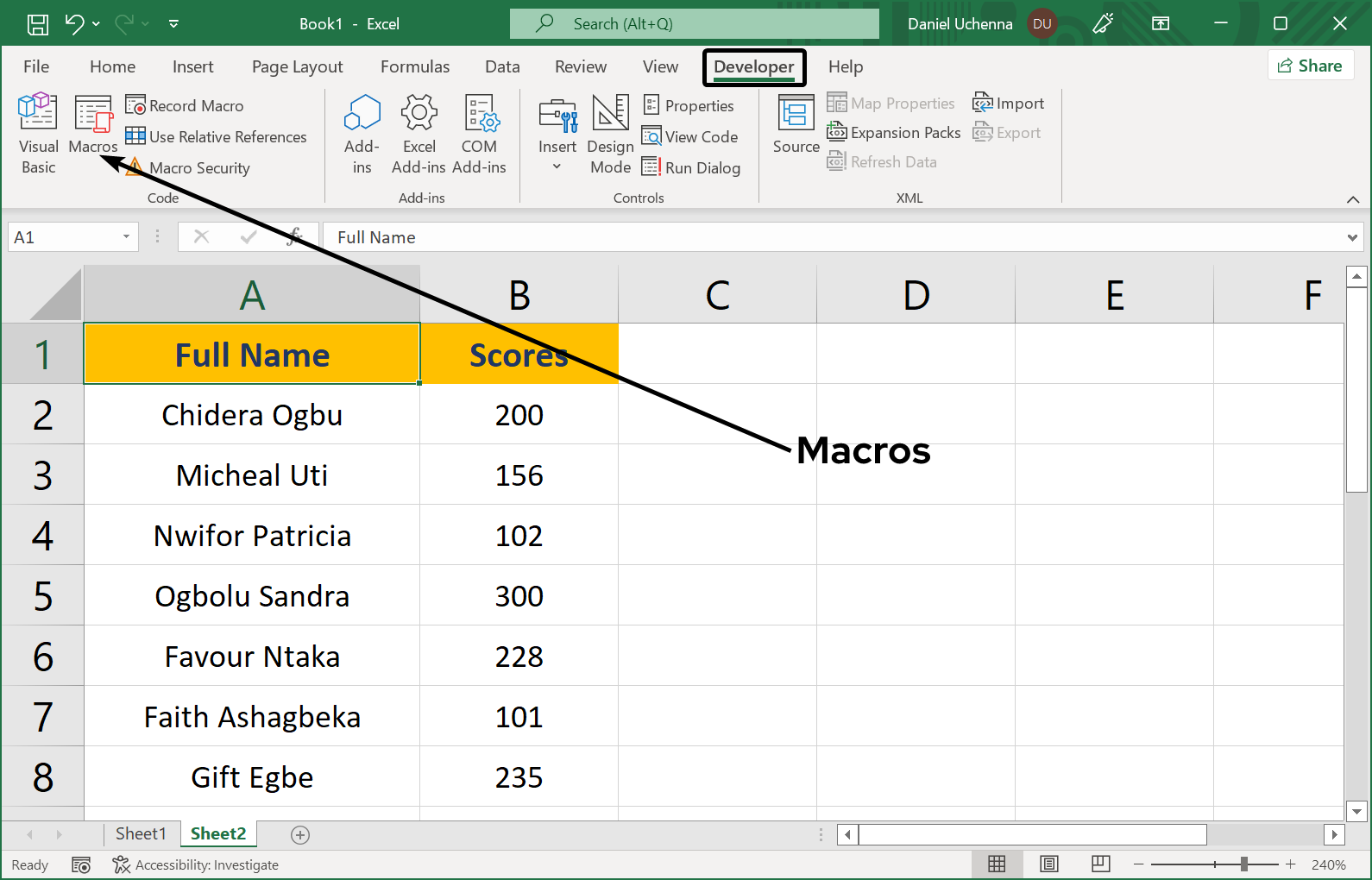Image resolution: width=1372 pixels, height=880 pixels.
Task: Expand the formula bar
Action: click(x=1351, y=237)
